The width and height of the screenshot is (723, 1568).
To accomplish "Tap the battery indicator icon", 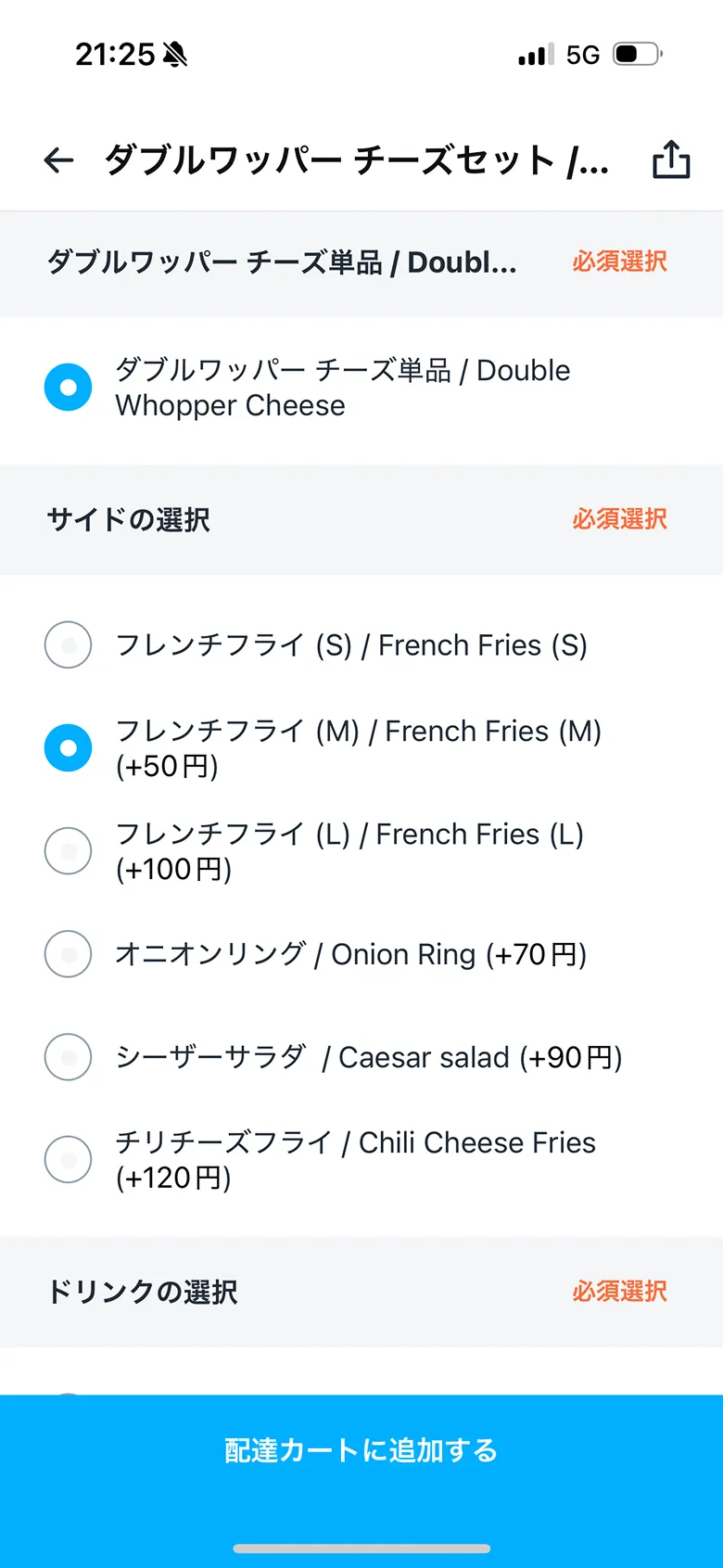I will [638, 54].
